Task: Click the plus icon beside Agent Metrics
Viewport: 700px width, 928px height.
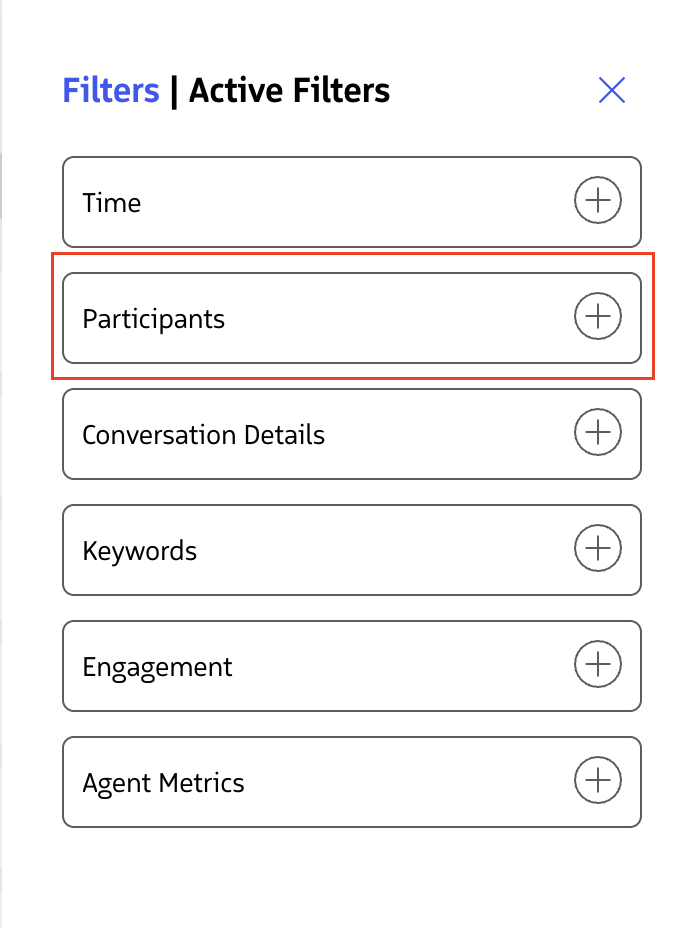Action: click(x=597, y=780)
